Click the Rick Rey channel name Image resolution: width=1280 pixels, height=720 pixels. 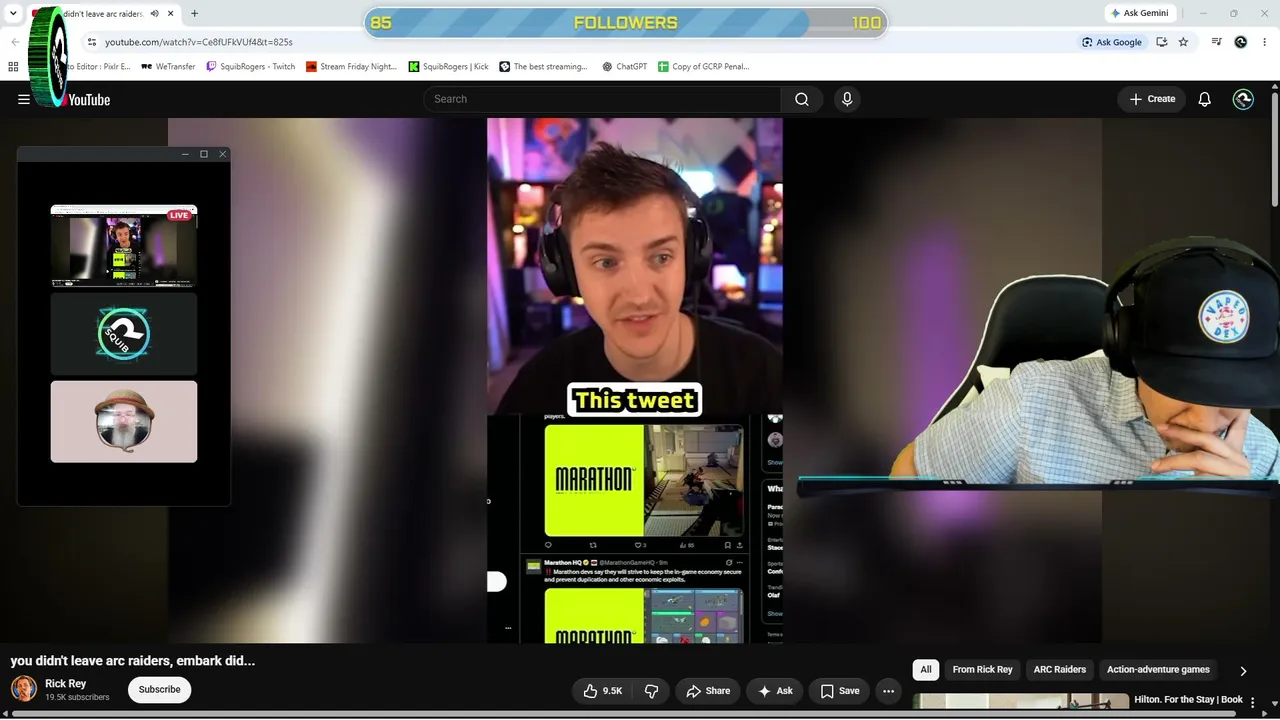point(66,684)
